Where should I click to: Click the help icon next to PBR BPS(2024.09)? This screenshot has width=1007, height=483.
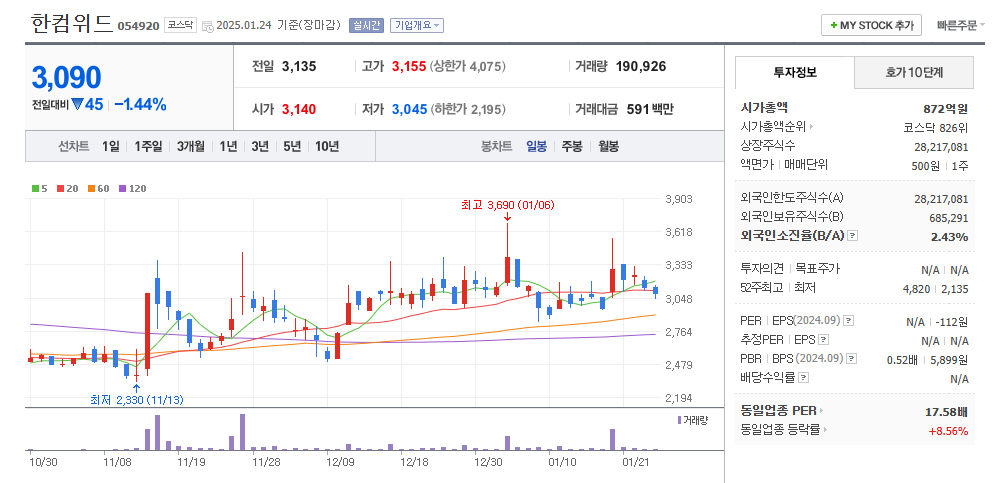pos(852,358)
